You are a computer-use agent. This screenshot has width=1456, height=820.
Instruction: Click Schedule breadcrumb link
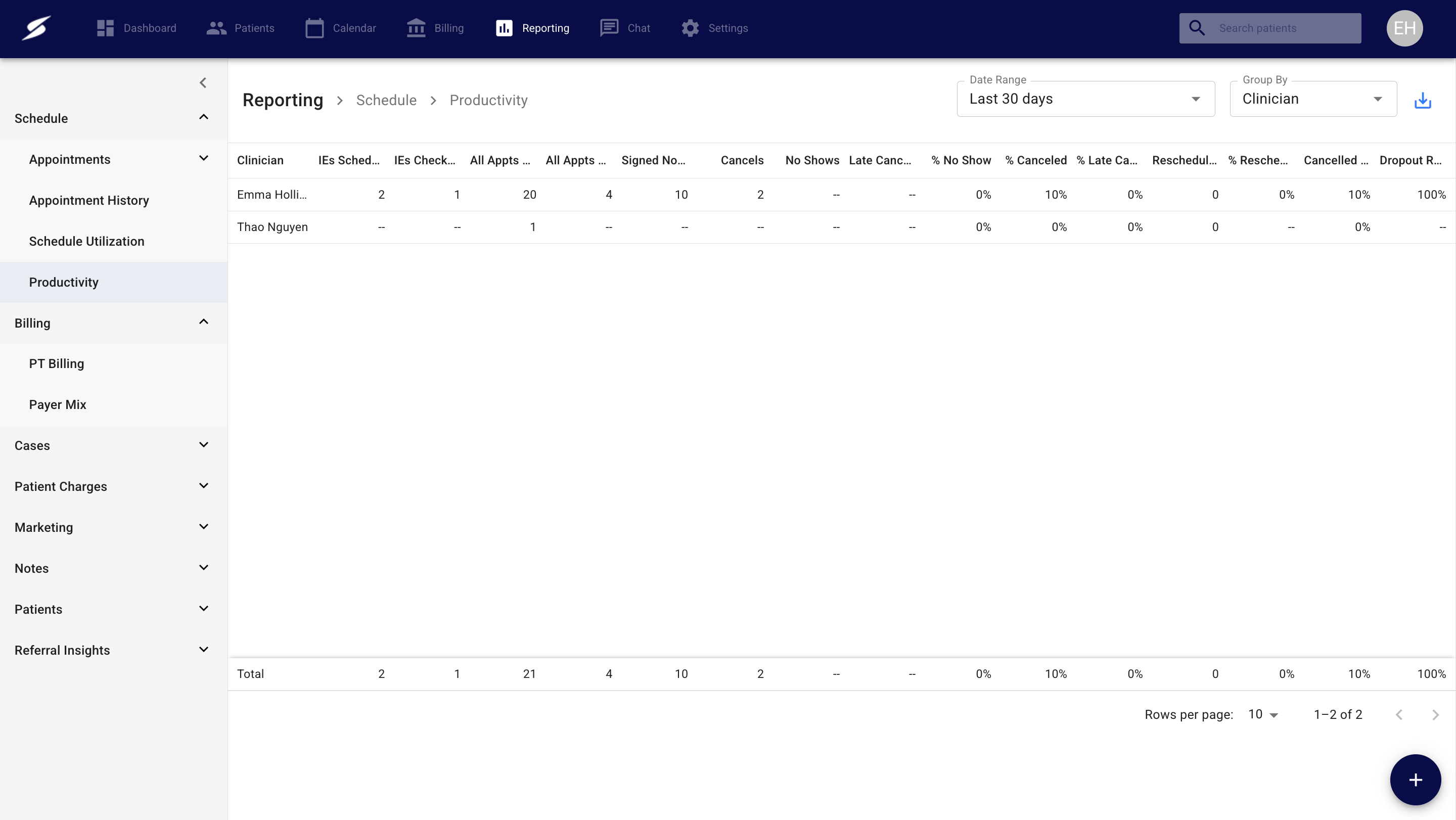tap(386, 100)
